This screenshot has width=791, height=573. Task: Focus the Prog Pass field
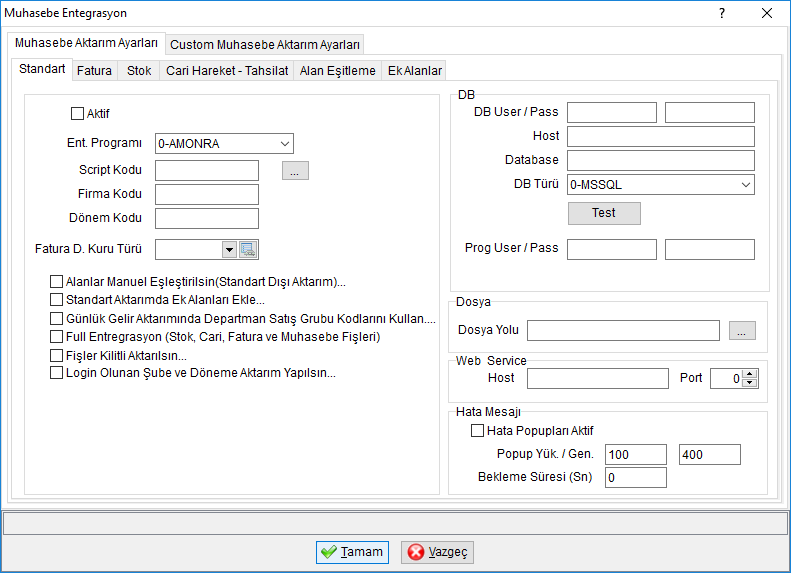(x=710, y=250)
